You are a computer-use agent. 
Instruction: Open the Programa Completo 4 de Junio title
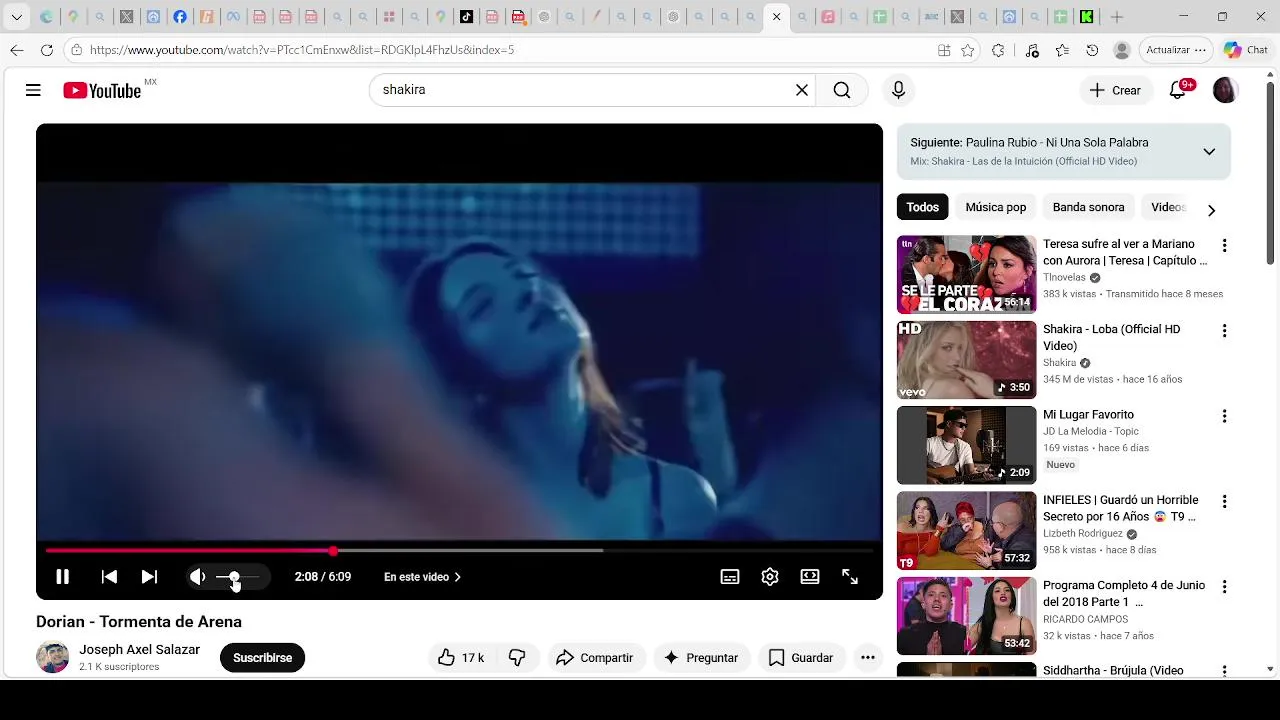click(1124, 594)
